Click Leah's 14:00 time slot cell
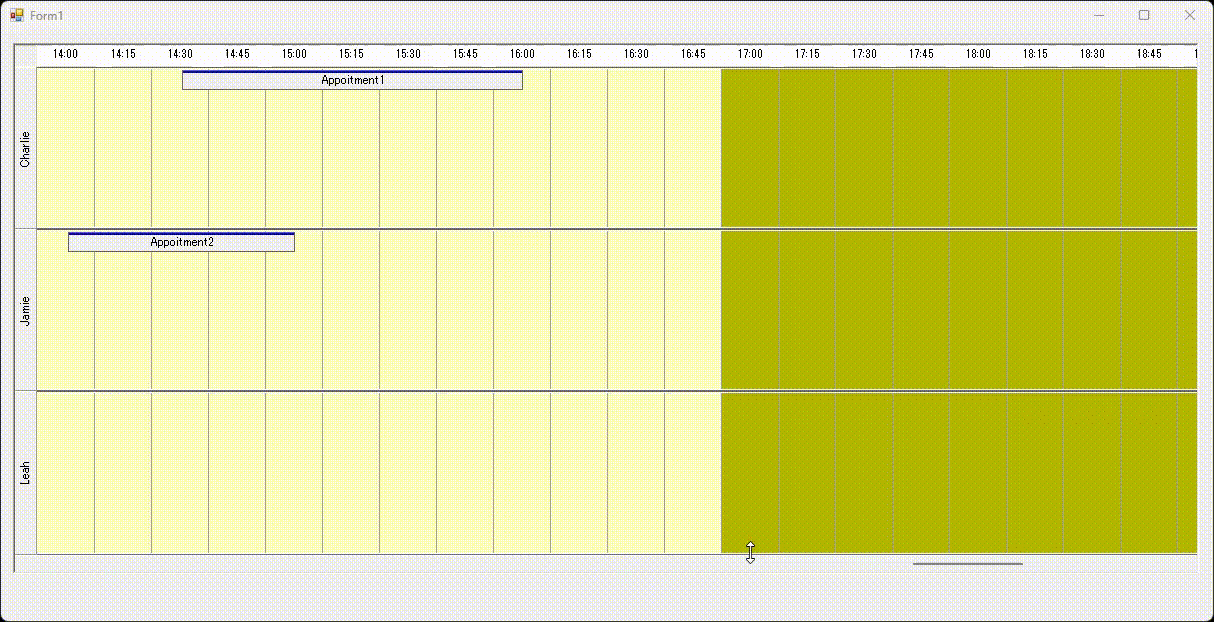The image size is (1214, 622). coord(66,472)
